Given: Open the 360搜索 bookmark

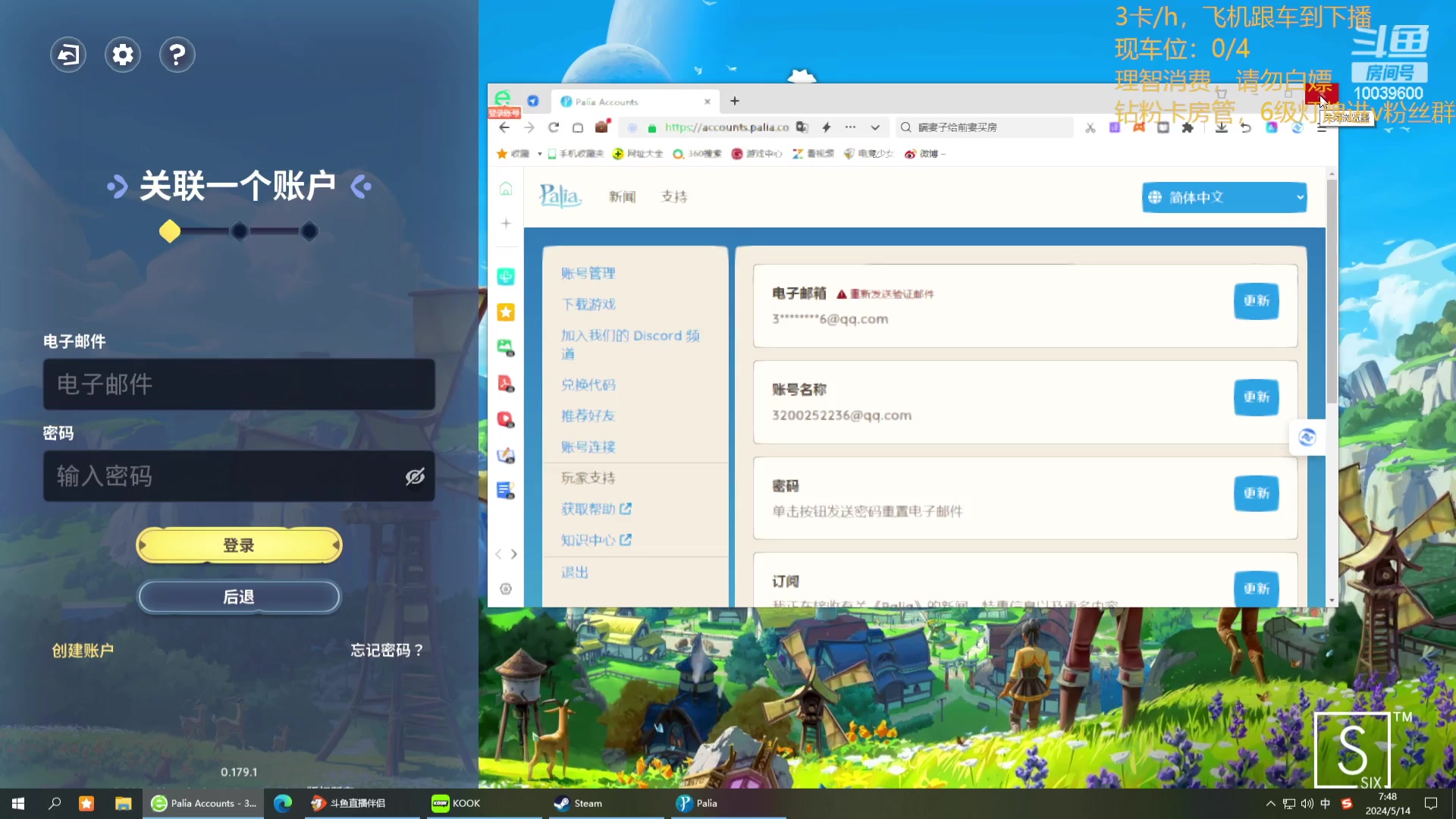Looking at the screenshot, I should pos(698,154).
